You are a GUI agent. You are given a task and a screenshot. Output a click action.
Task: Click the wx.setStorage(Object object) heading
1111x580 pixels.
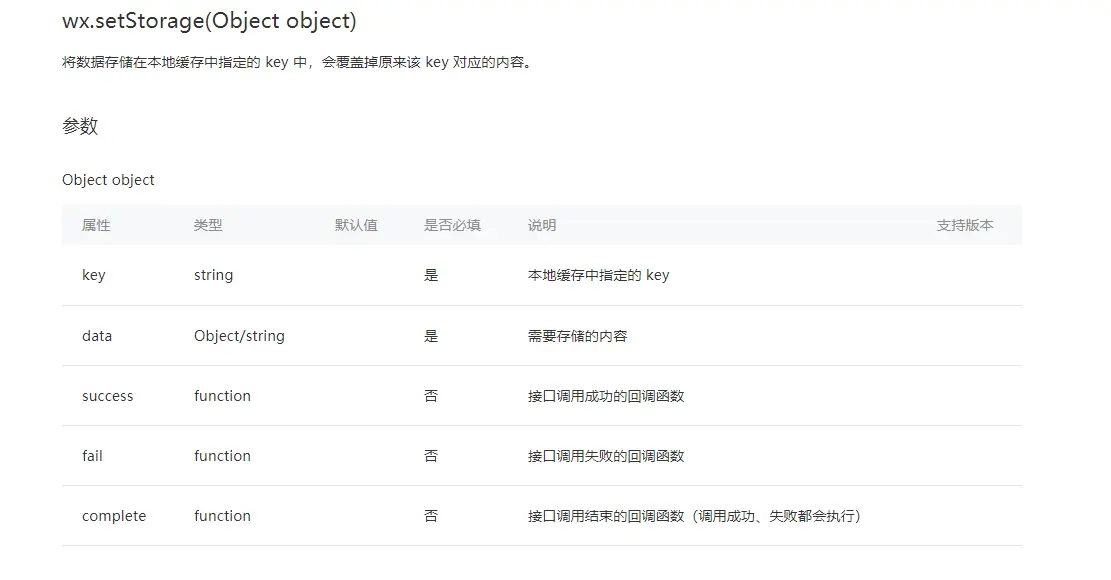(209, 21)
